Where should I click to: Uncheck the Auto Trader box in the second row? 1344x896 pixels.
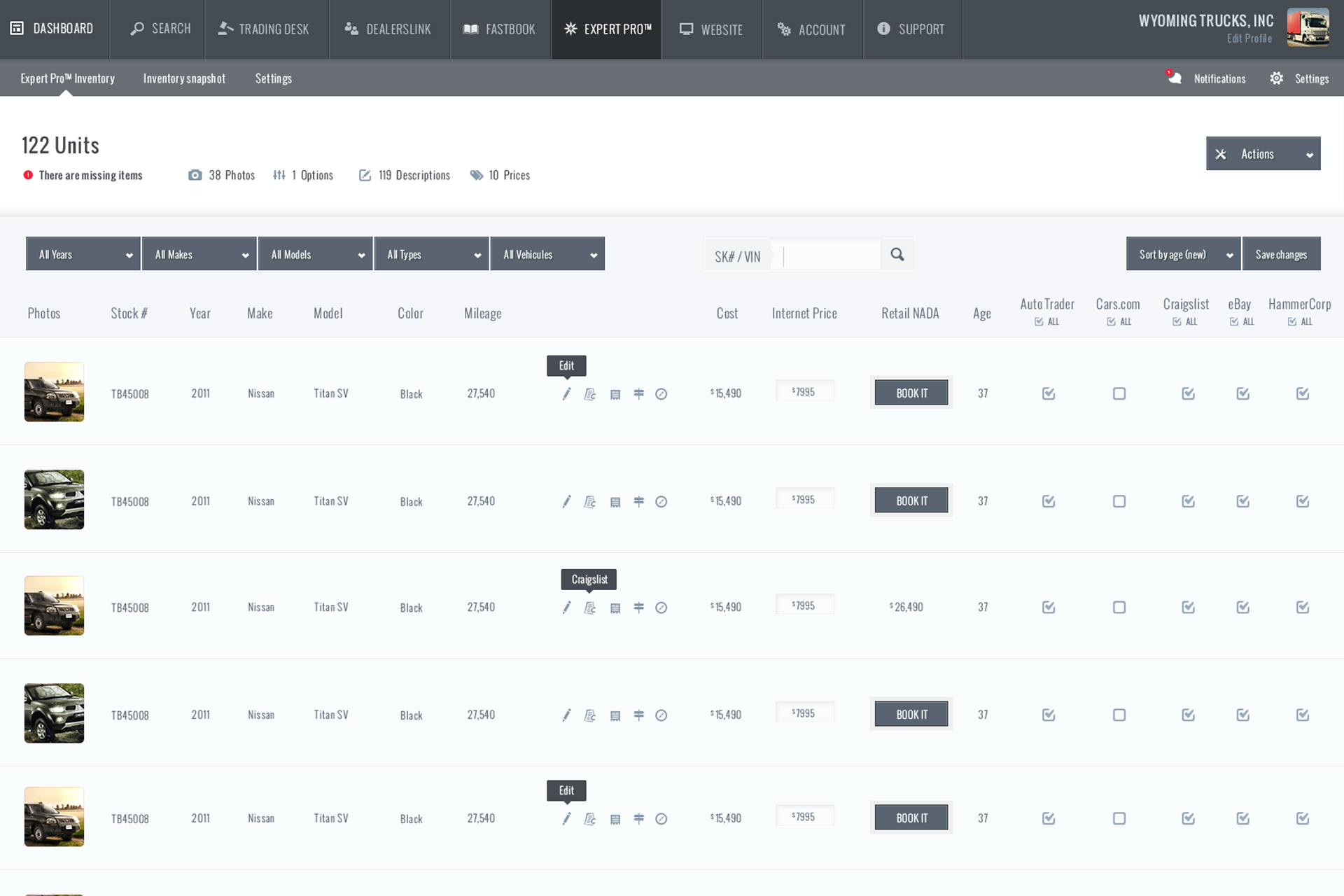click(1048, 501)
